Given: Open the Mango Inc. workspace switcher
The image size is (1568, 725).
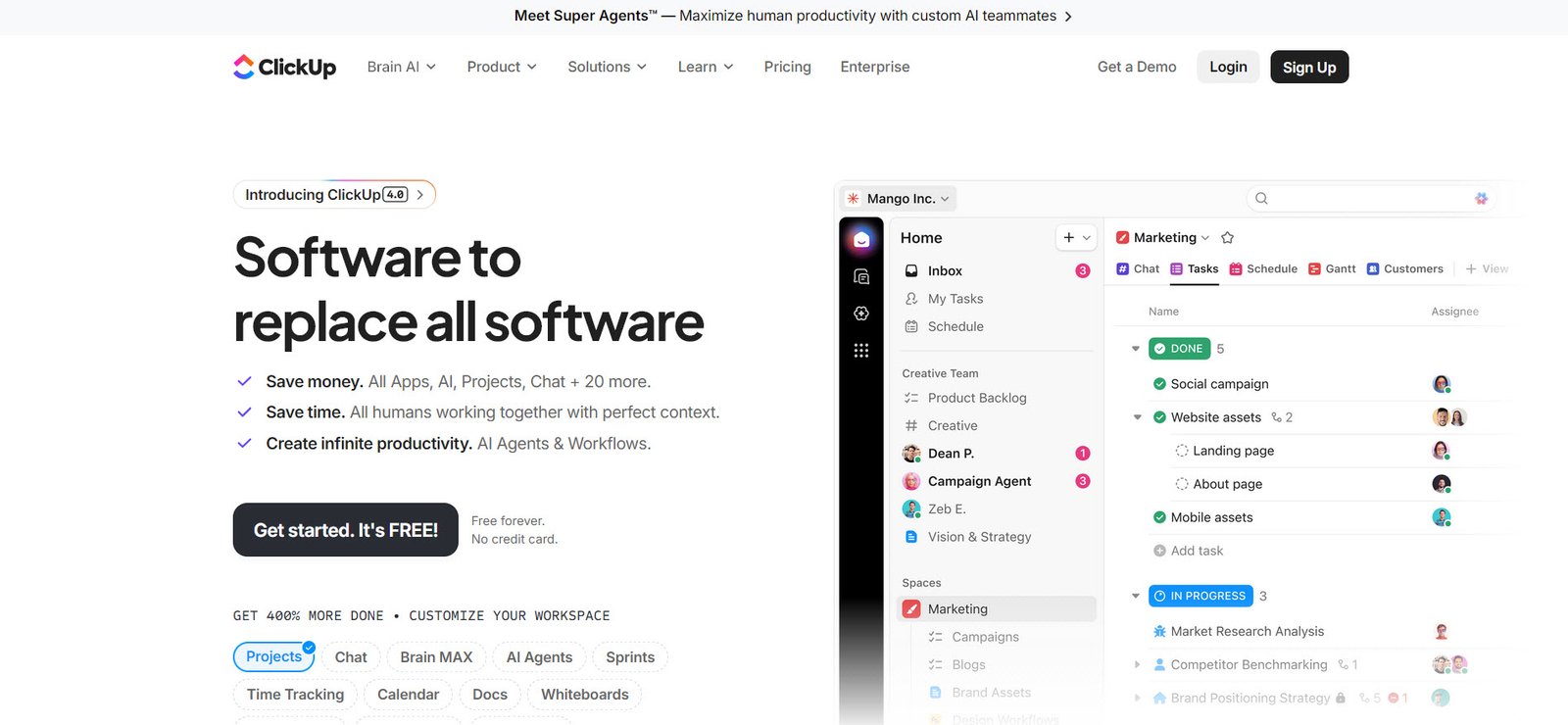Looking at the screenshot, I should pyautogui.click(x=899, y=198).
